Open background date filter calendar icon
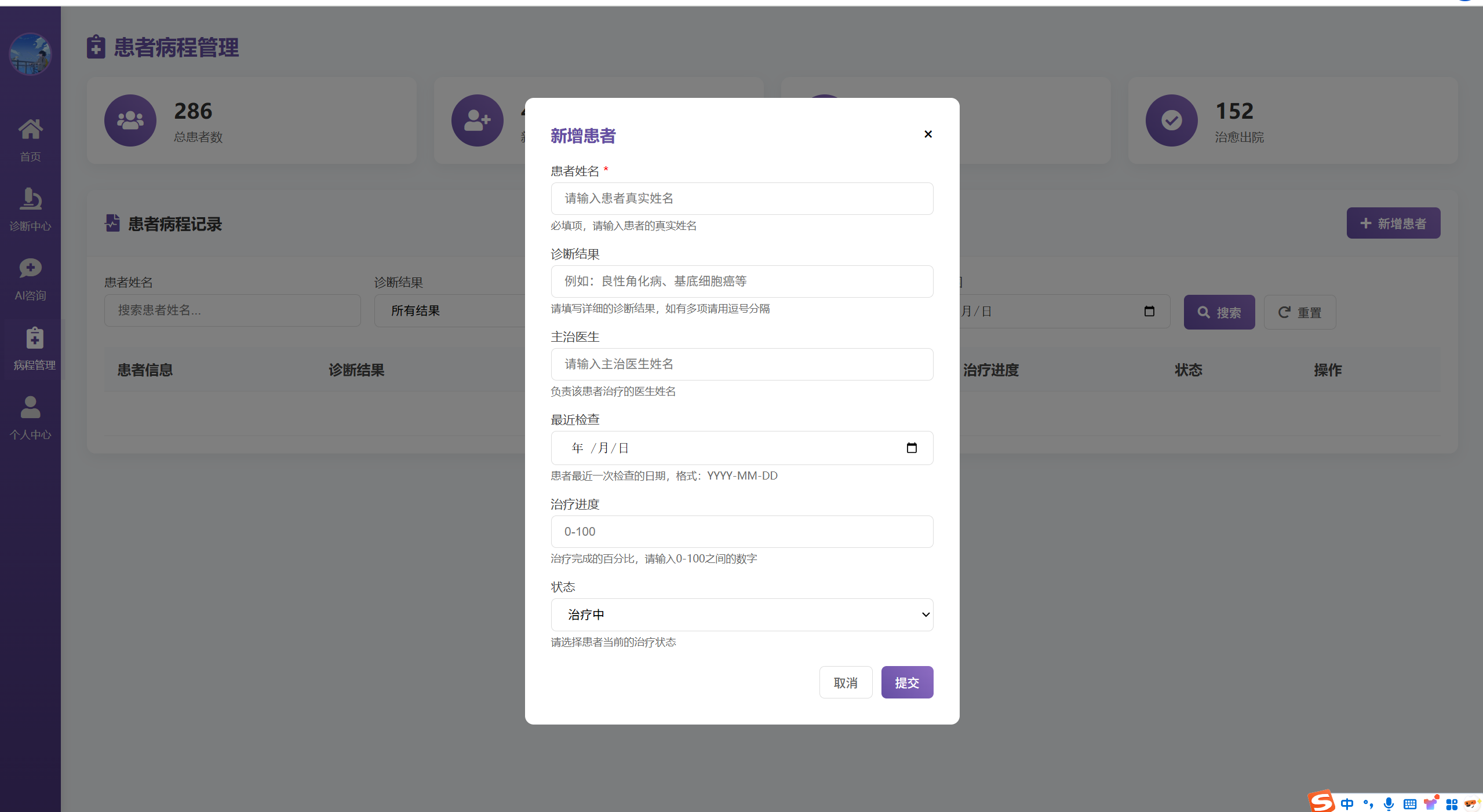The width and height of the screenshot is (1483, 812). click(x=1149, y=311)
